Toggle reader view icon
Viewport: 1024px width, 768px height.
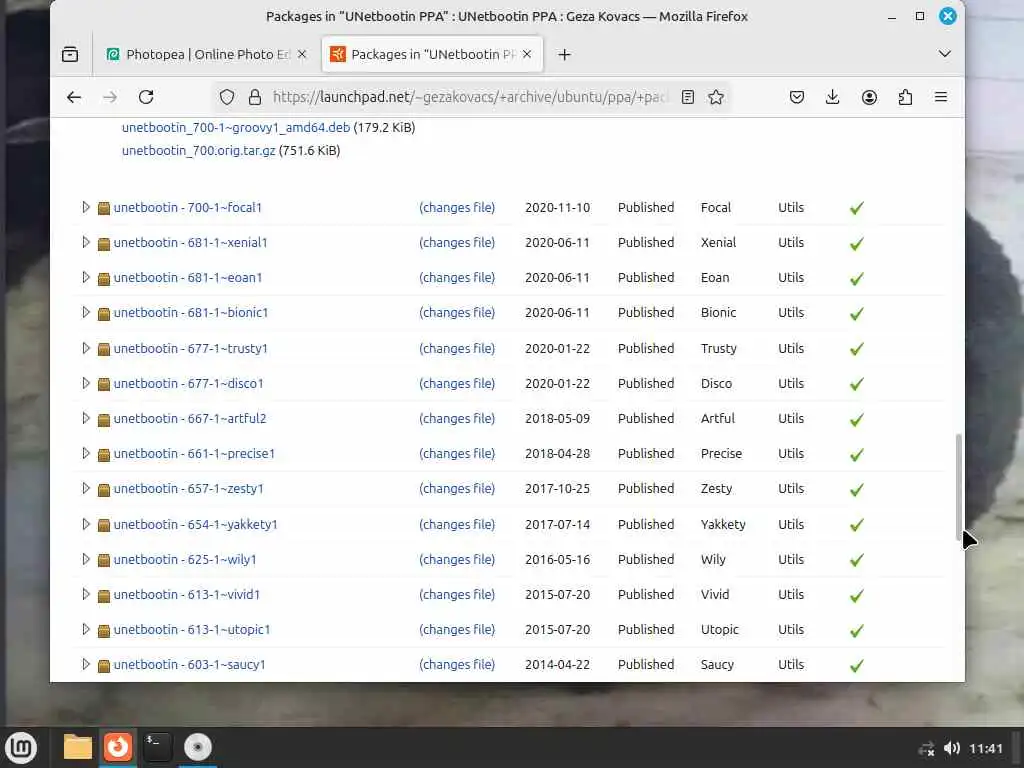tap(688, 97)
